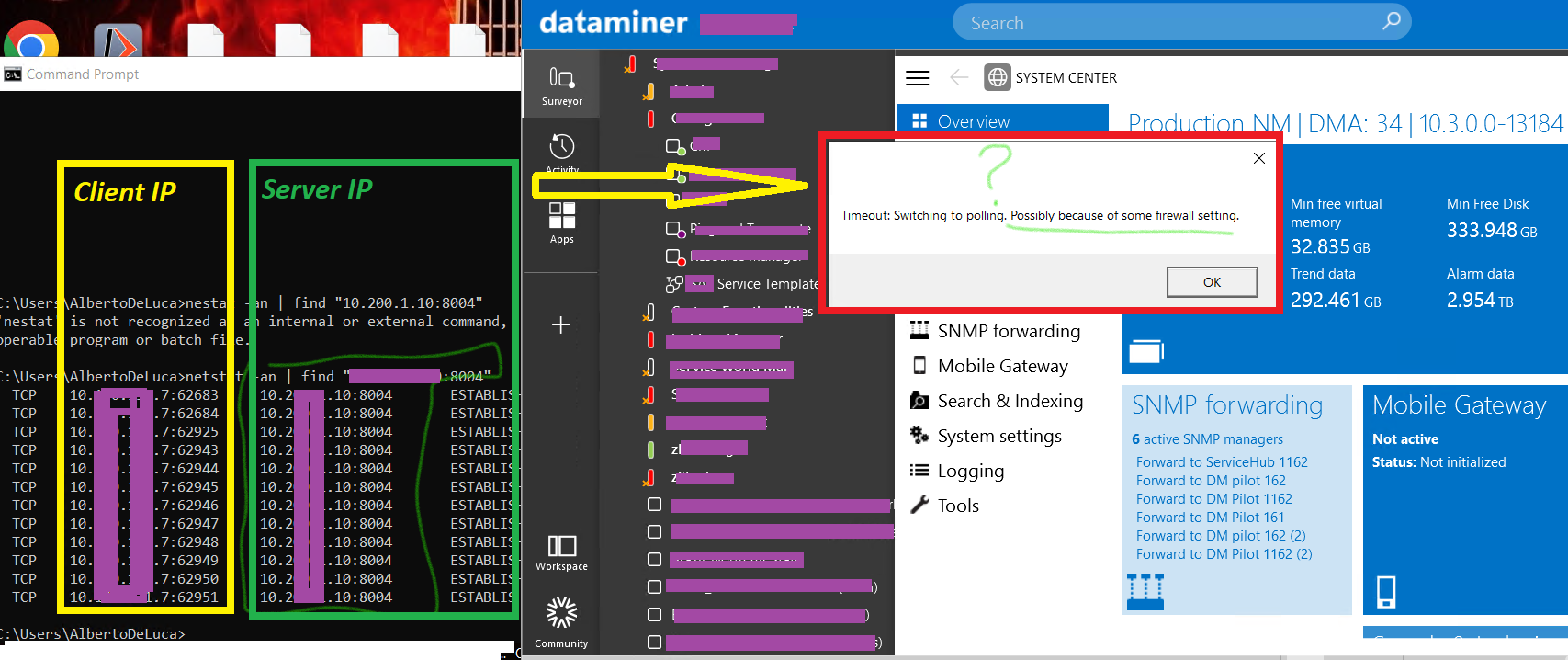Open the Logging menu item
Viewport: 1568px width, 660px height.
pos(970,471)
